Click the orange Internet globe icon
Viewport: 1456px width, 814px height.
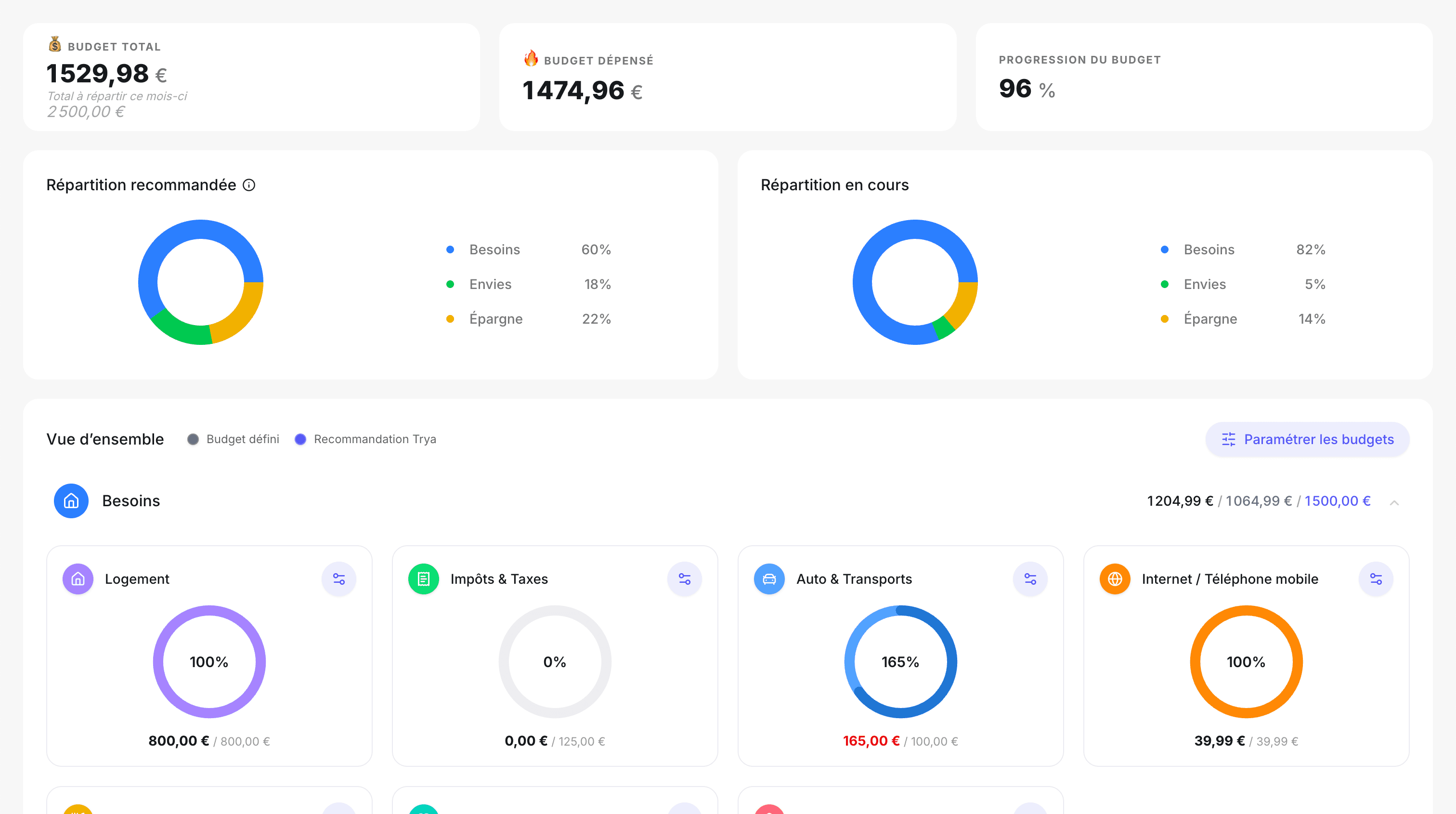coord(1115,579)
